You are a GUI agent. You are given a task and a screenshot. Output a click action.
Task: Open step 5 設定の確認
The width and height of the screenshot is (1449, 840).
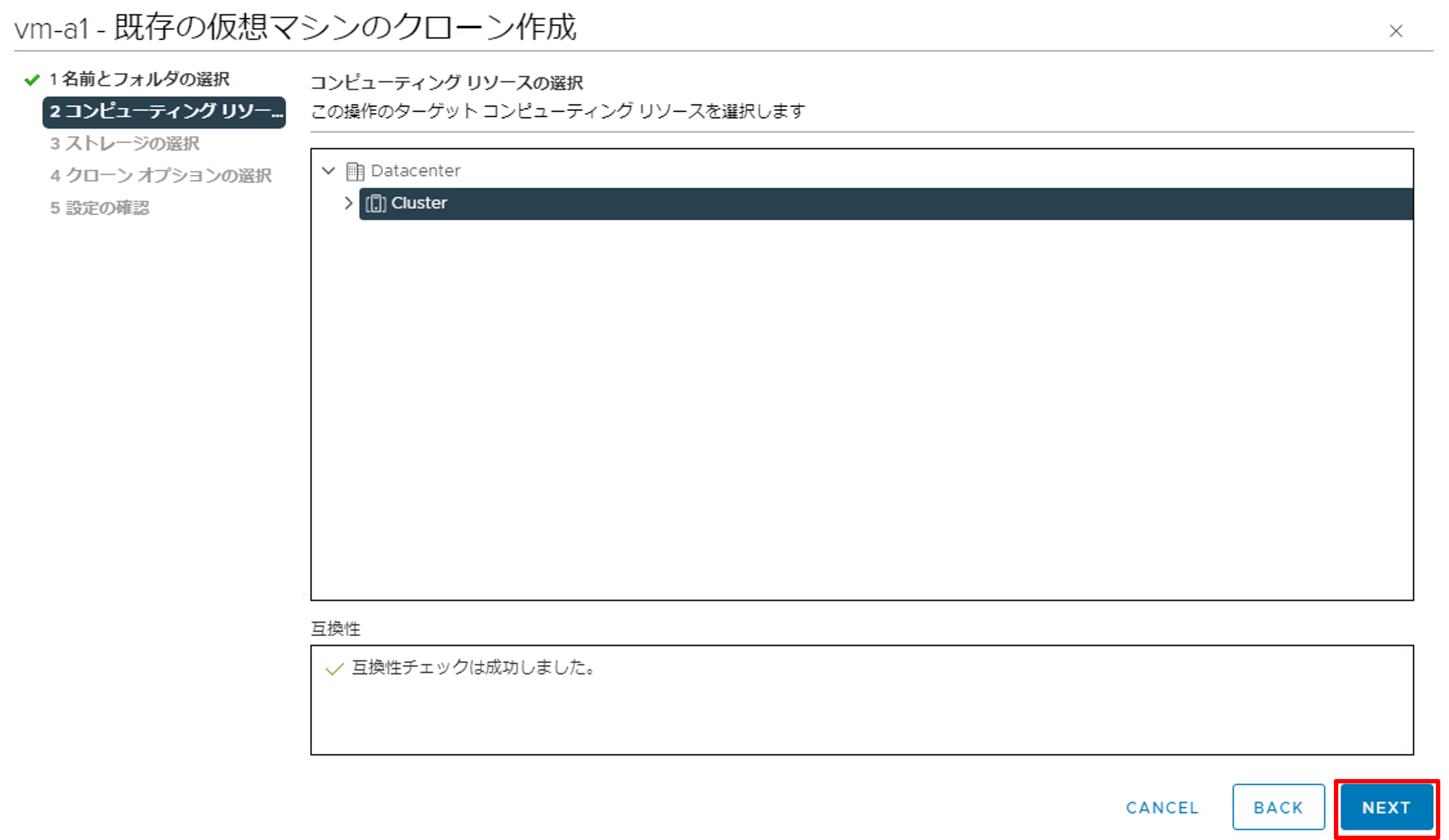99,207
